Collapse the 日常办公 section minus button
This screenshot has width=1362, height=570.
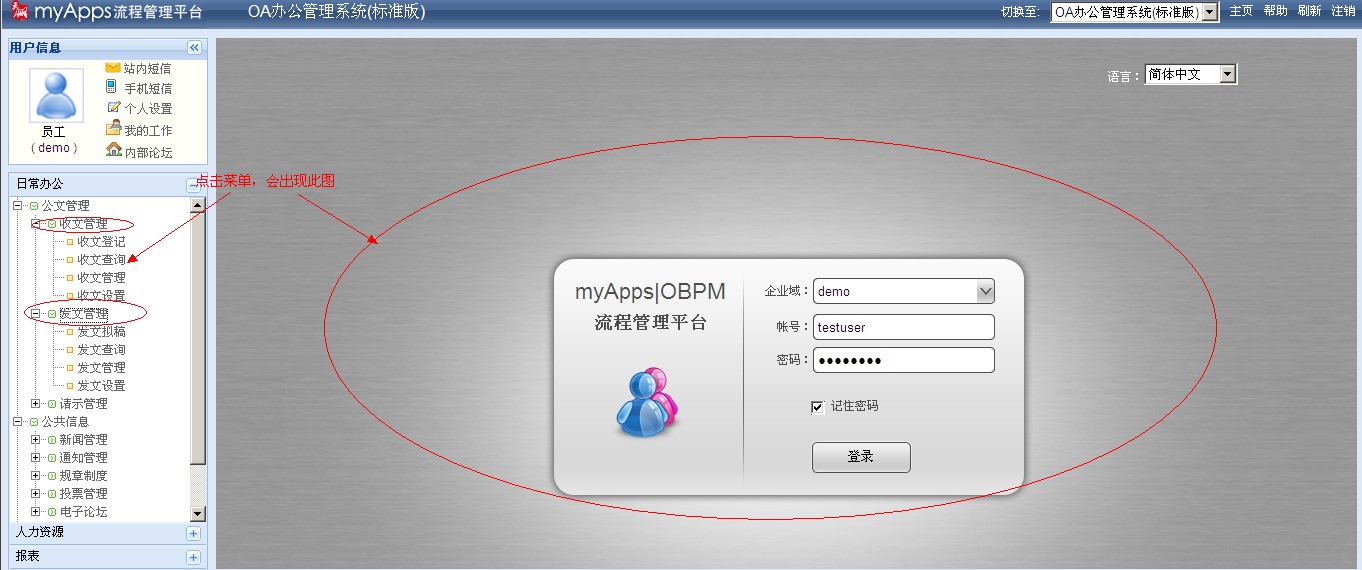coord(193,184)
